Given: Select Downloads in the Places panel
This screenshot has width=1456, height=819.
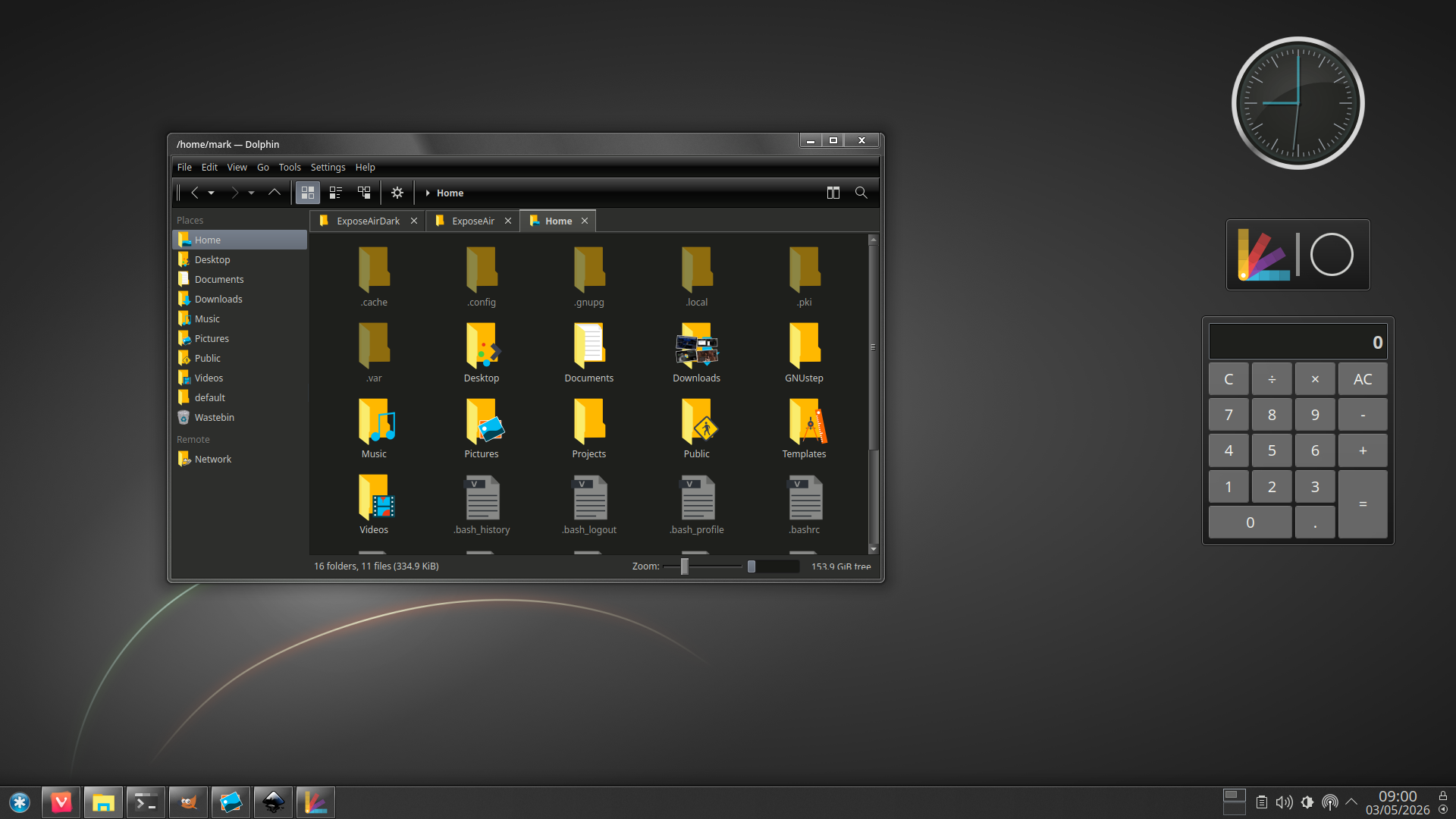Looking at the screenshot, I should (240, 299).
